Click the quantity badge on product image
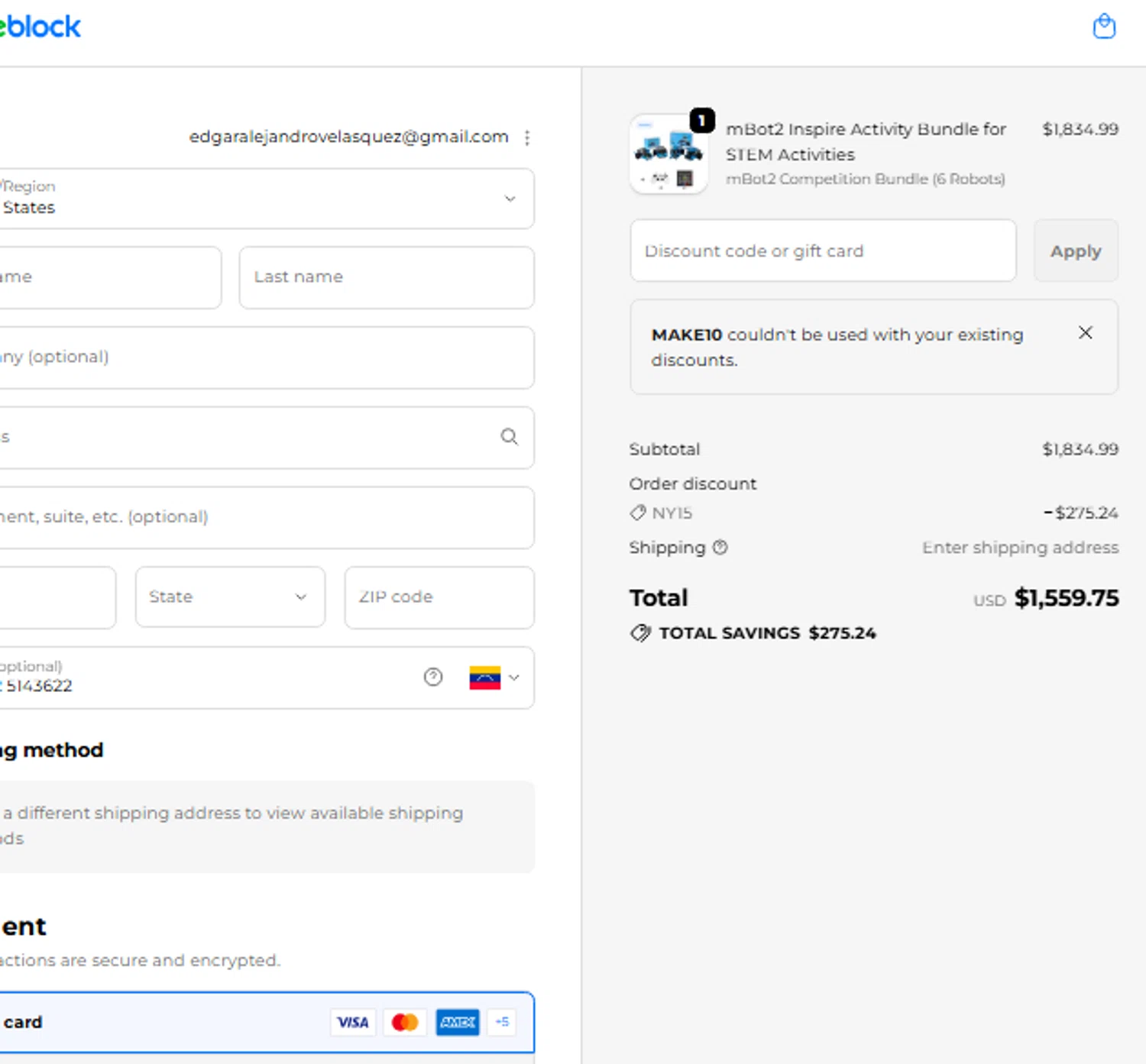The height and width of the screenshot is (1064, 1146). click(702, 120)
